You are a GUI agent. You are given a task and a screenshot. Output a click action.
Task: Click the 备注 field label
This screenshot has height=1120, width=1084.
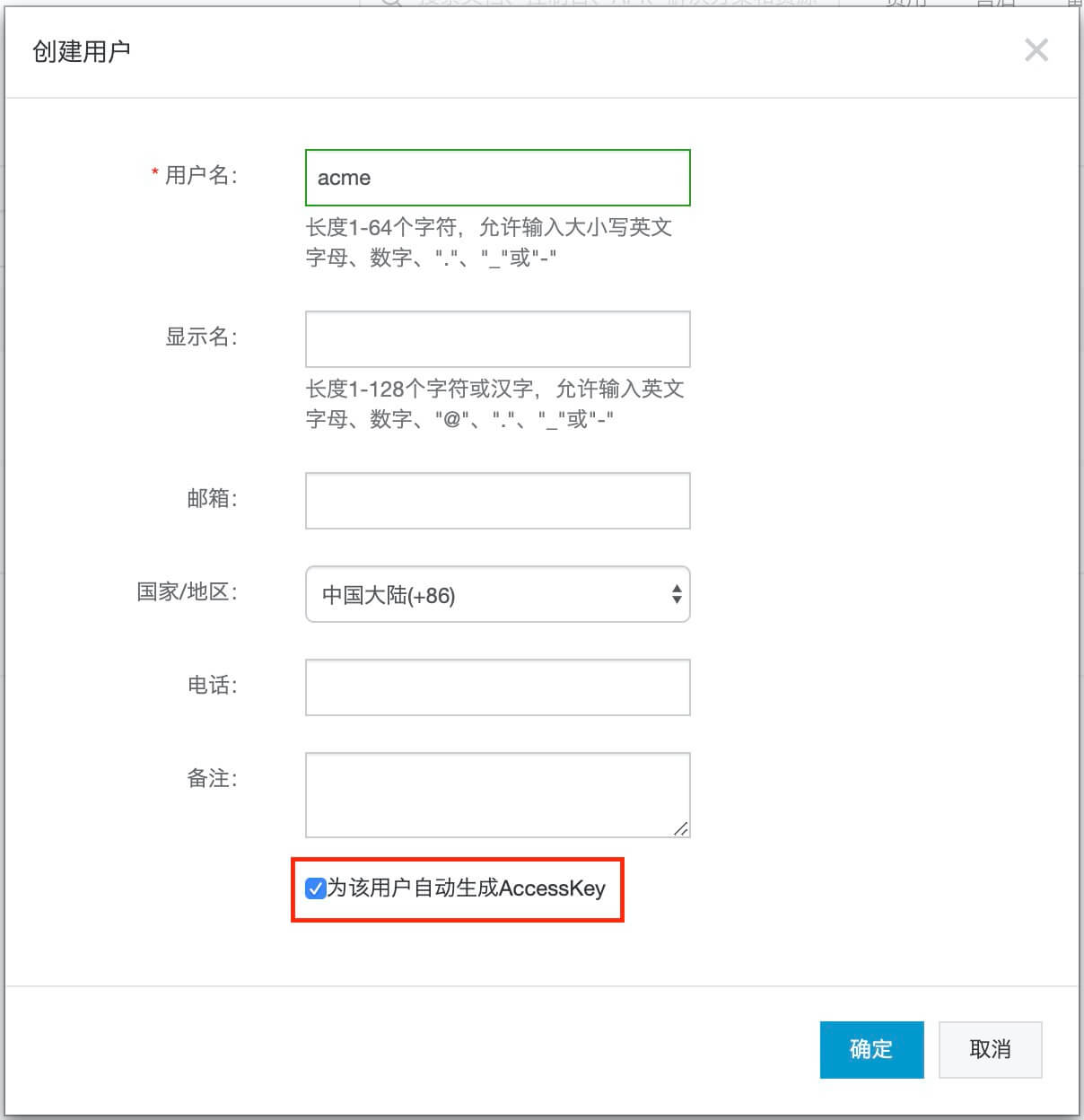tap(212, 778)
